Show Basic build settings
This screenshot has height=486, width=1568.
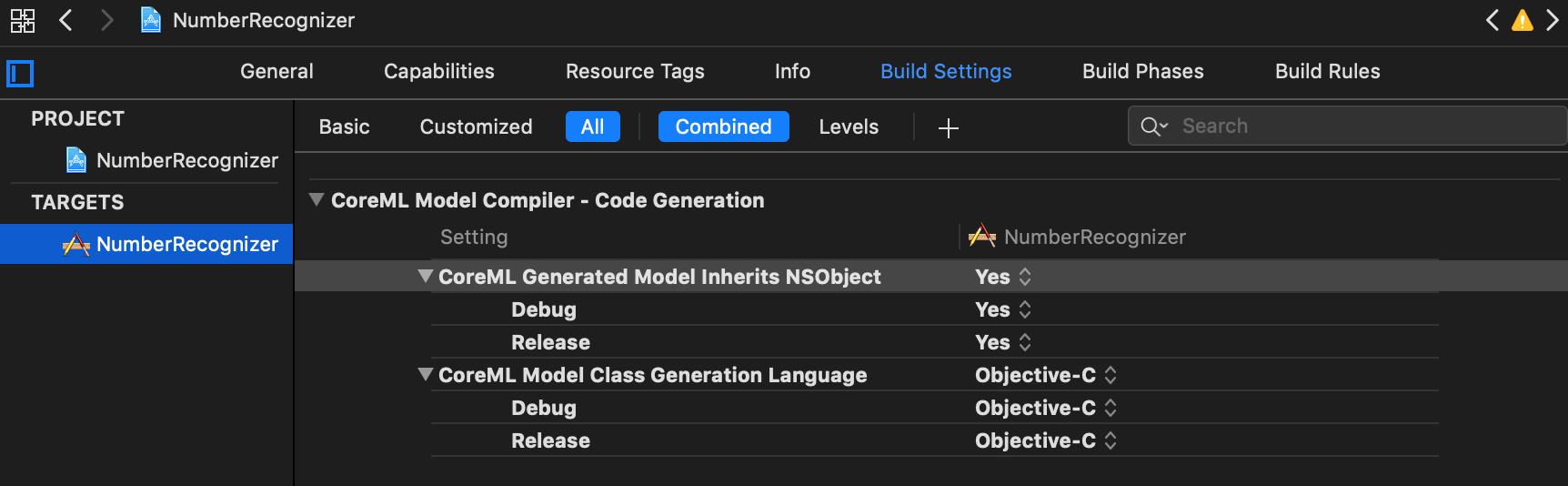344,127
